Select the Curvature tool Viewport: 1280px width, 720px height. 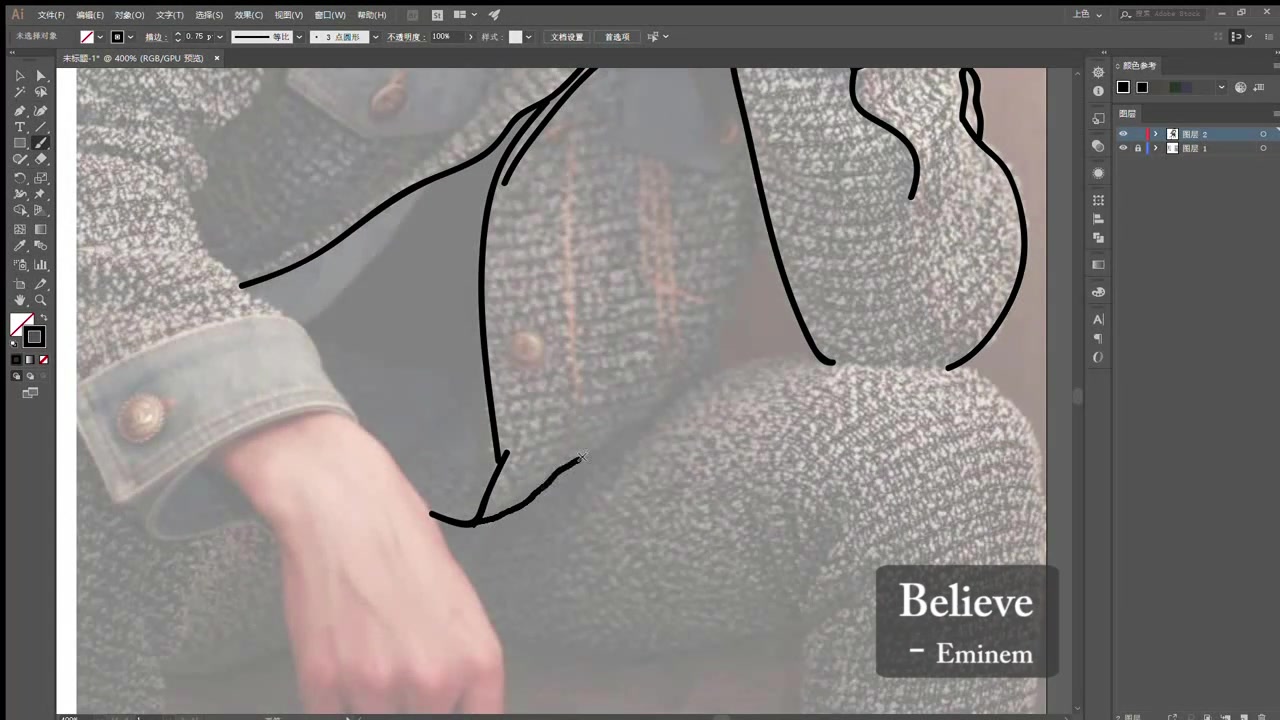pyautogui.click(x=41, y=110)
